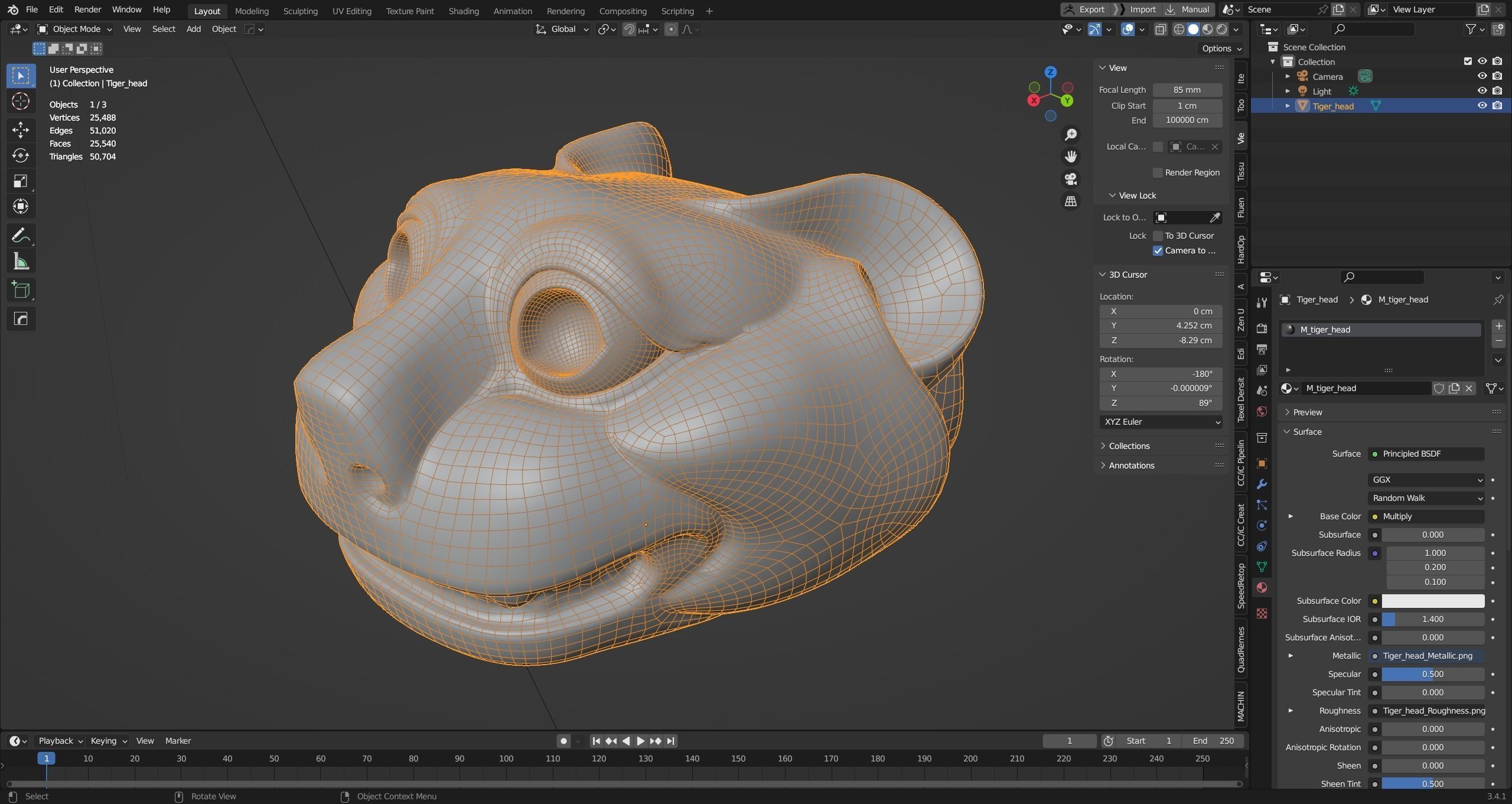Open the World properties tab
This screenshot has width=1512, height=804.
tap(1262, 412)
